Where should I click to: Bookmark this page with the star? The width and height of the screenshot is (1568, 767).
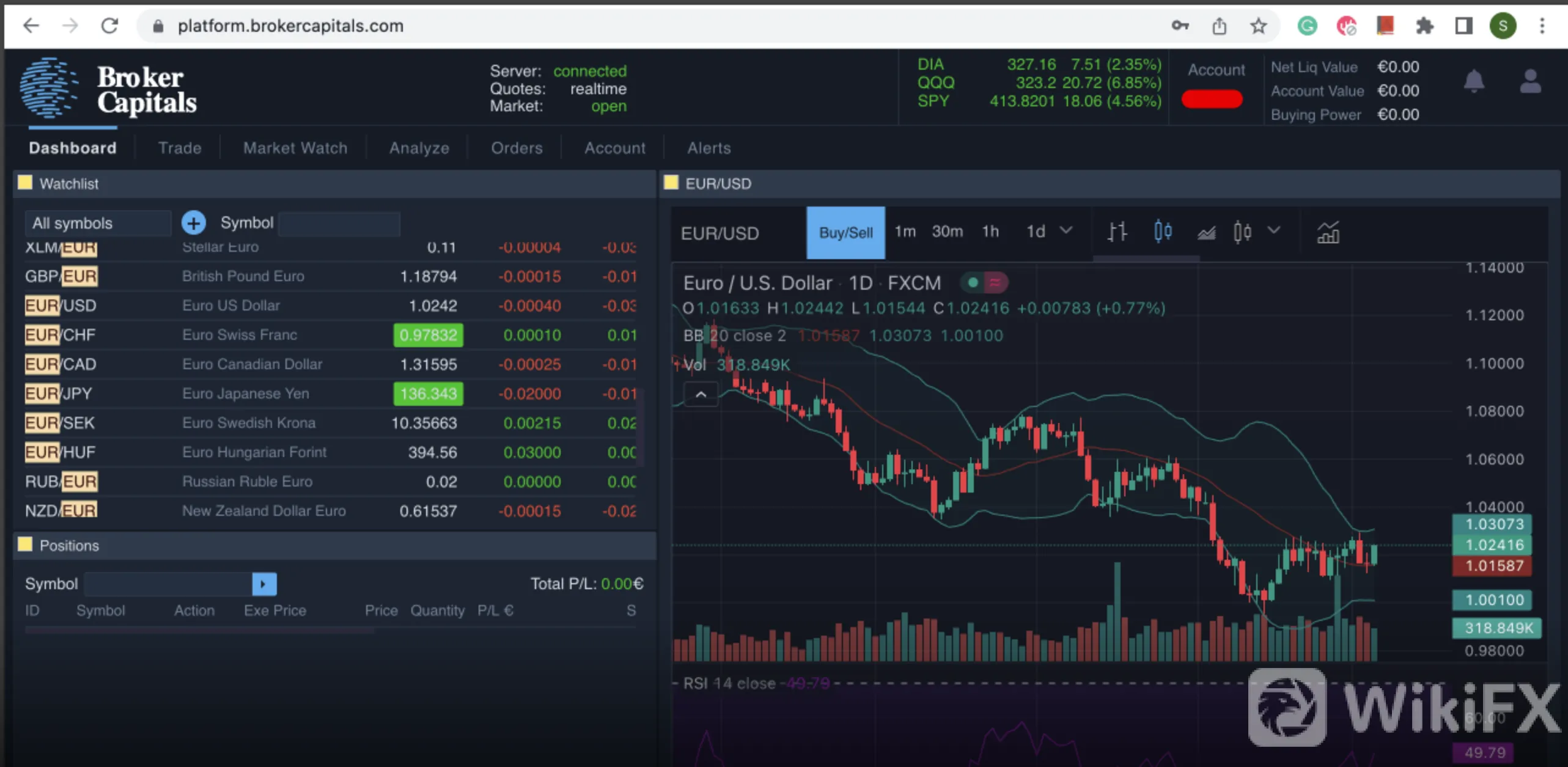click(x=1258, y=26)
